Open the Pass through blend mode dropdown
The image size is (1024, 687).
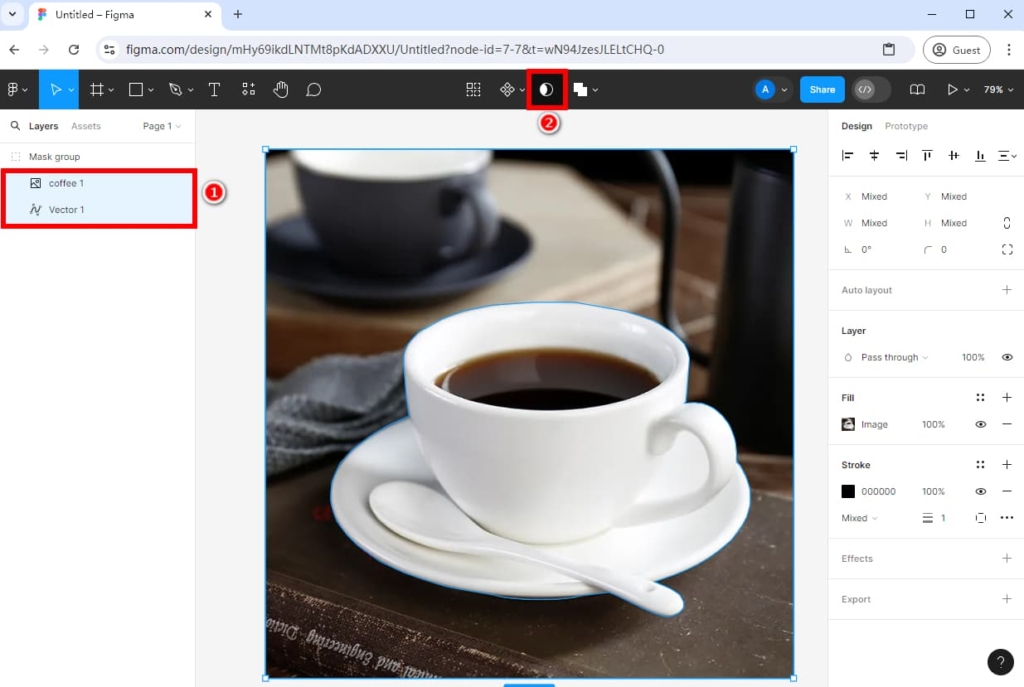pos(890,357)
